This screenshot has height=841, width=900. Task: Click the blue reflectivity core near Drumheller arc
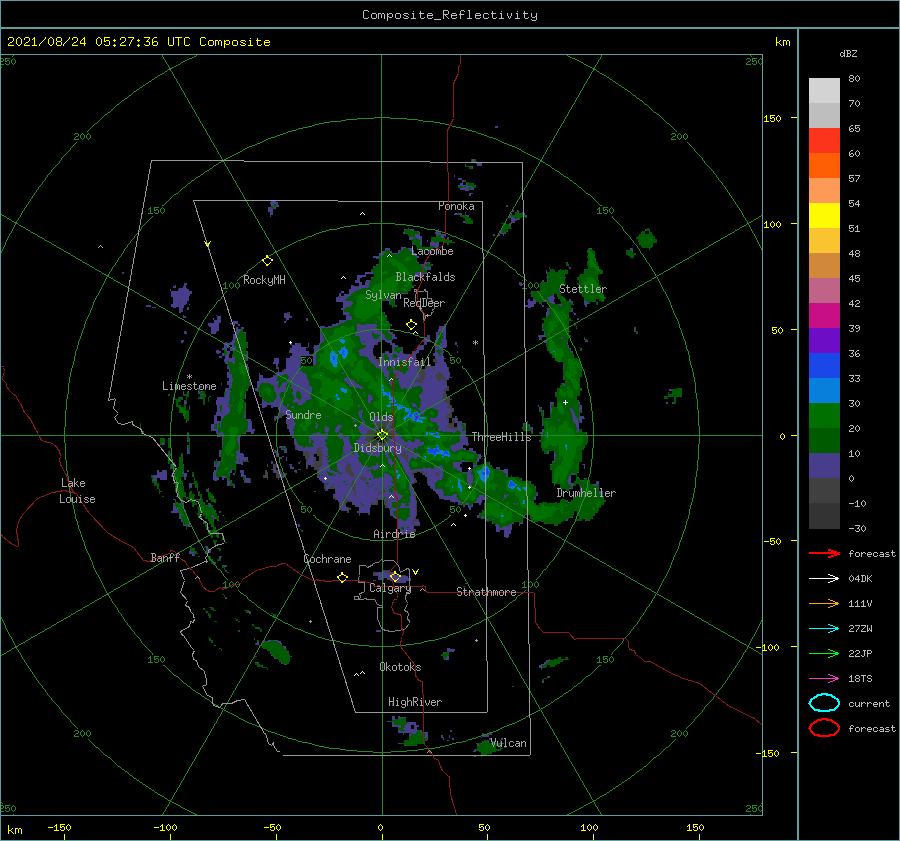[484, 474]
